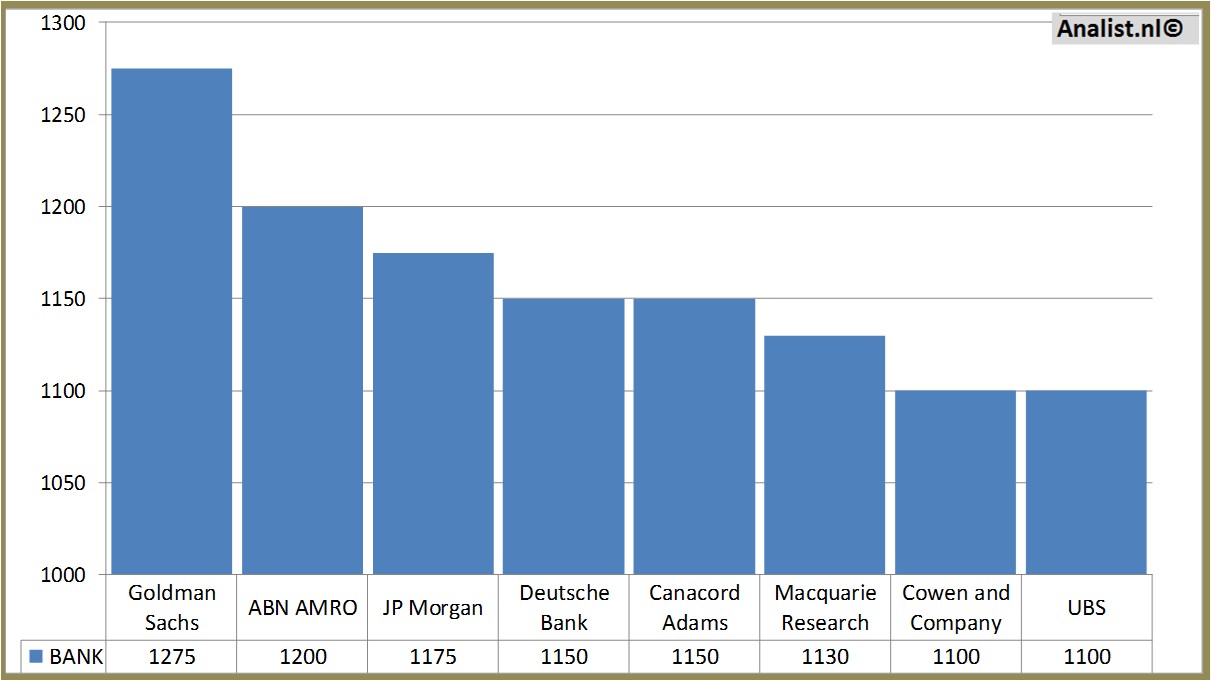The height and width of the screenshot is (681, 1211).
Task: Click the 1130 value cell
Action: pos(825,657)
